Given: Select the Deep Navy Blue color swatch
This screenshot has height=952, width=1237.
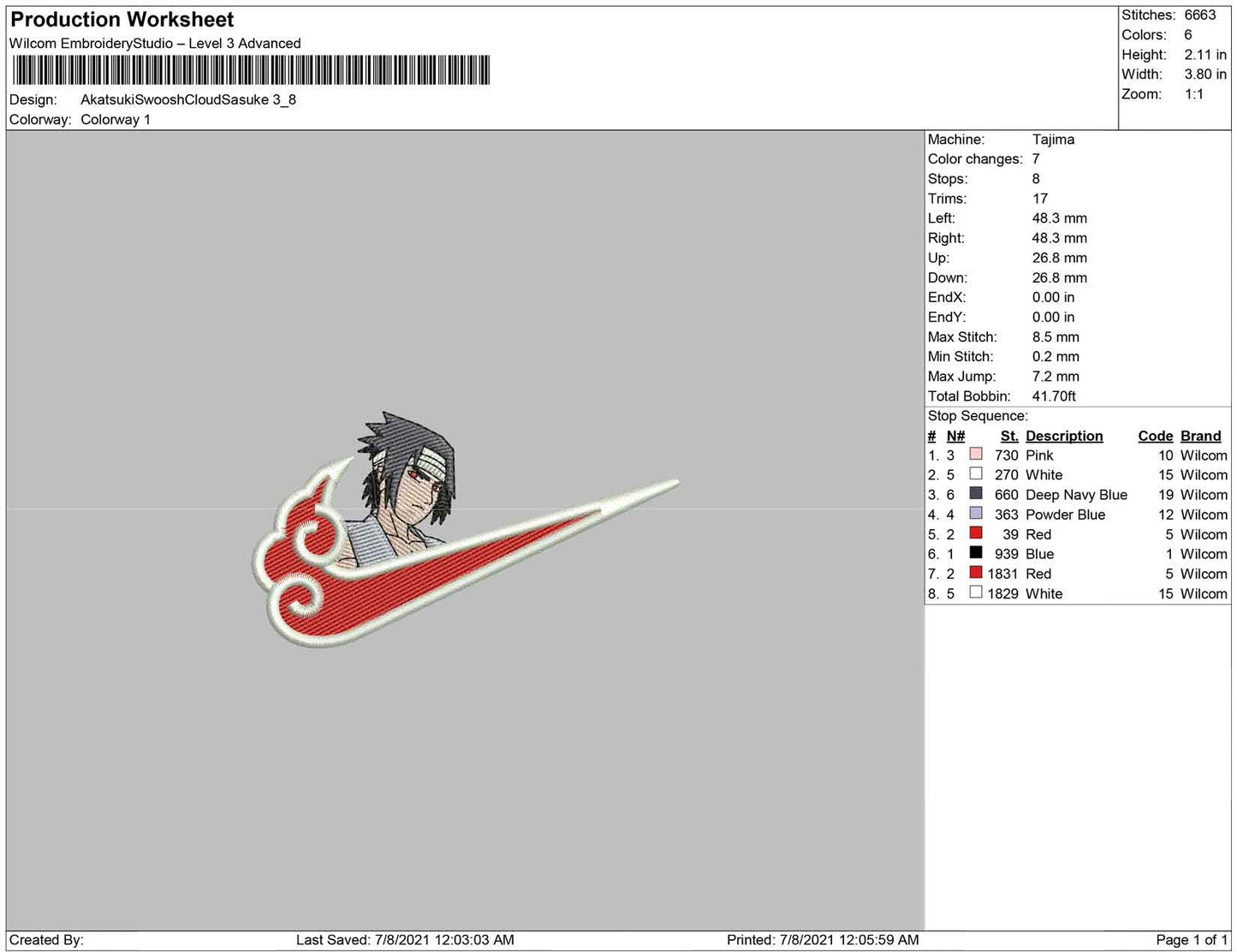Looking at the screenshot, I should [x=976, y=494].
